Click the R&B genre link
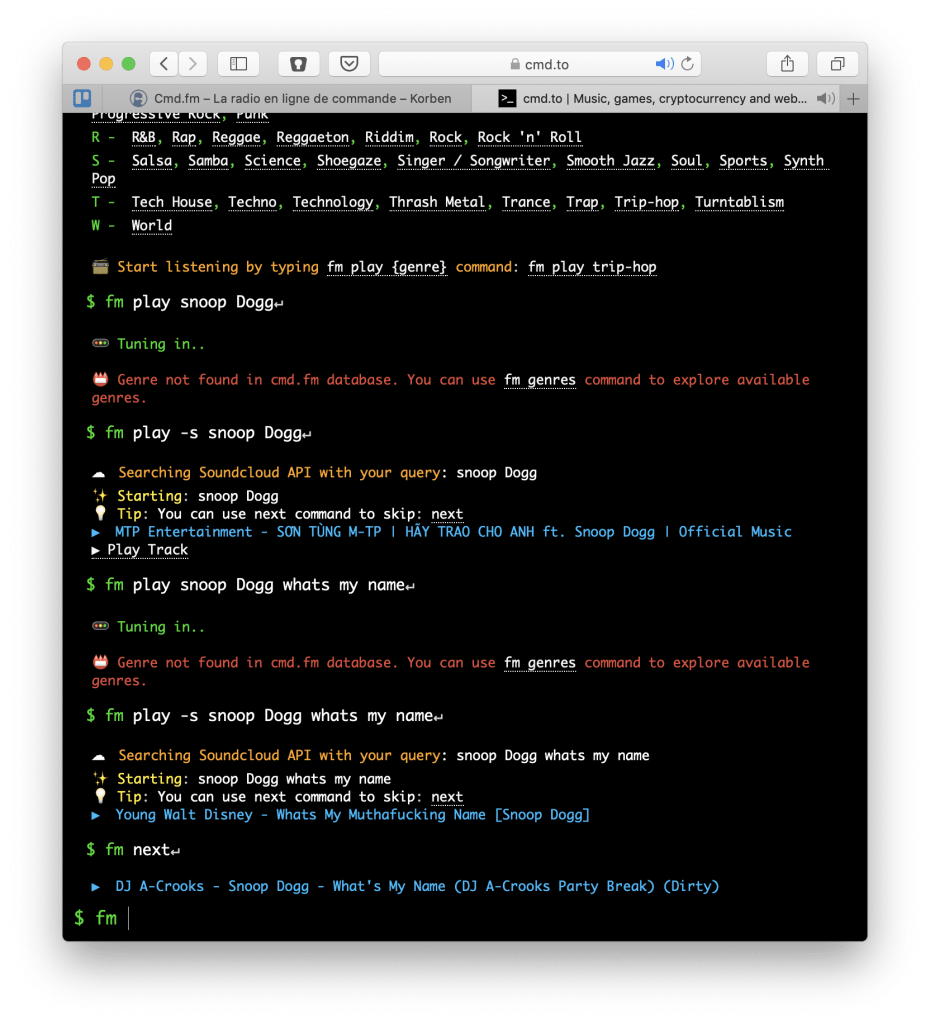The image size is (930, 1024). (144, 137)
